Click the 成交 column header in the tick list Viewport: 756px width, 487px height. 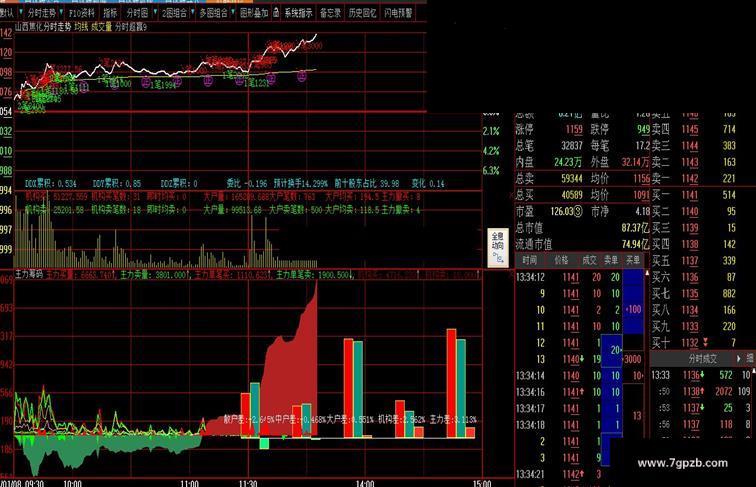[x=589, y=260]
